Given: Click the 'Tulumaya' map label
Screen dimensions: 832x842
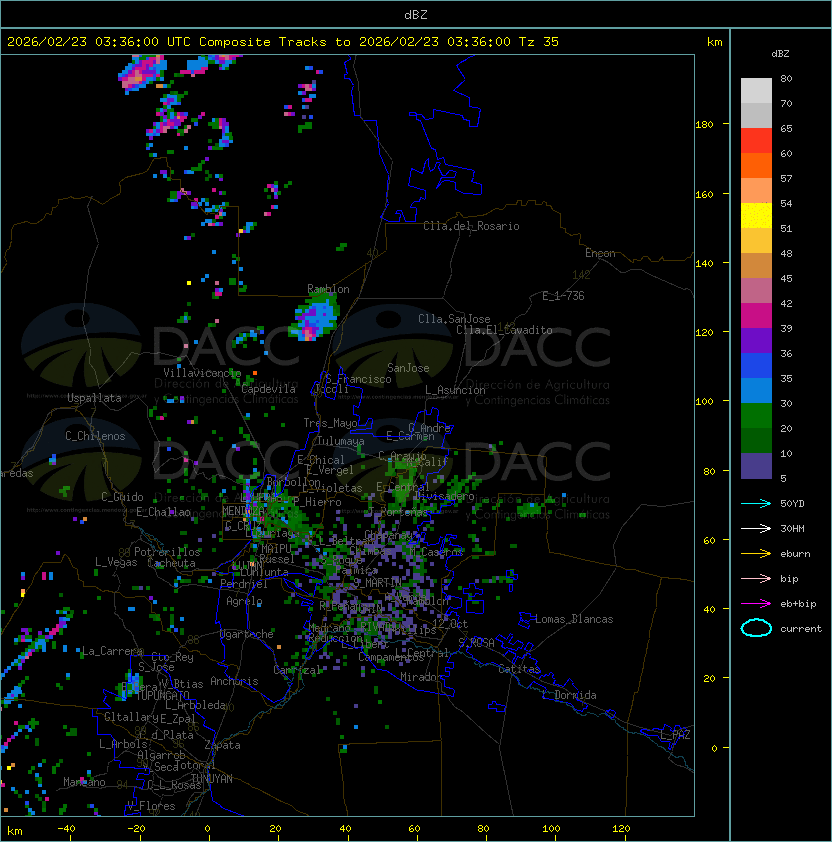Looking at the screenshot, I should click(x=341, y=441).
